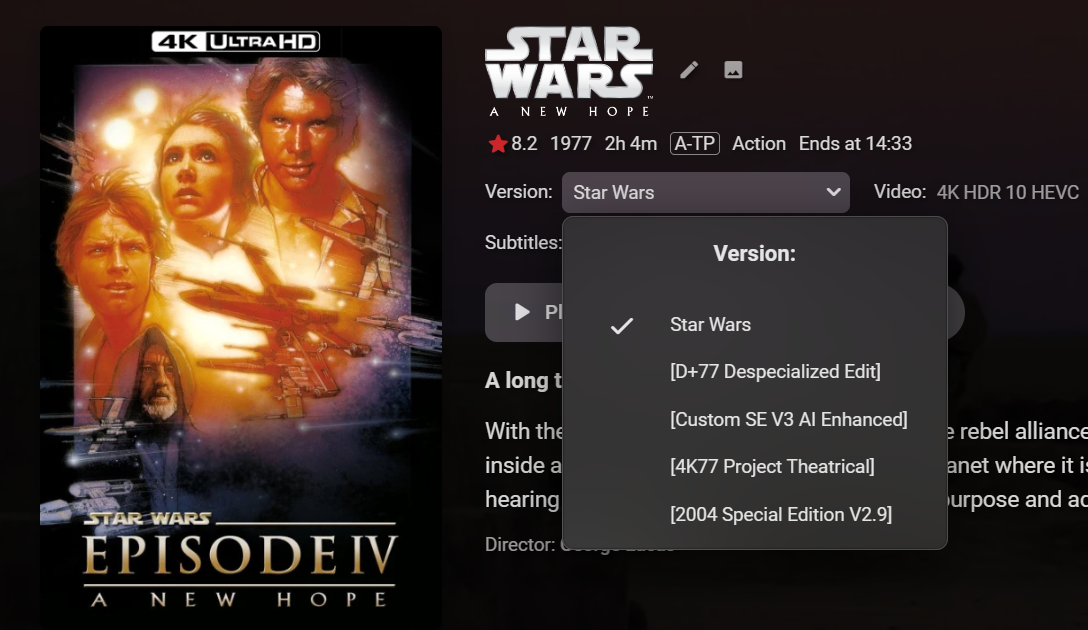Click the 4K HDR 10 HEVC video info
Viewport: 1088px width, 630px height.
click(1008, 192)
